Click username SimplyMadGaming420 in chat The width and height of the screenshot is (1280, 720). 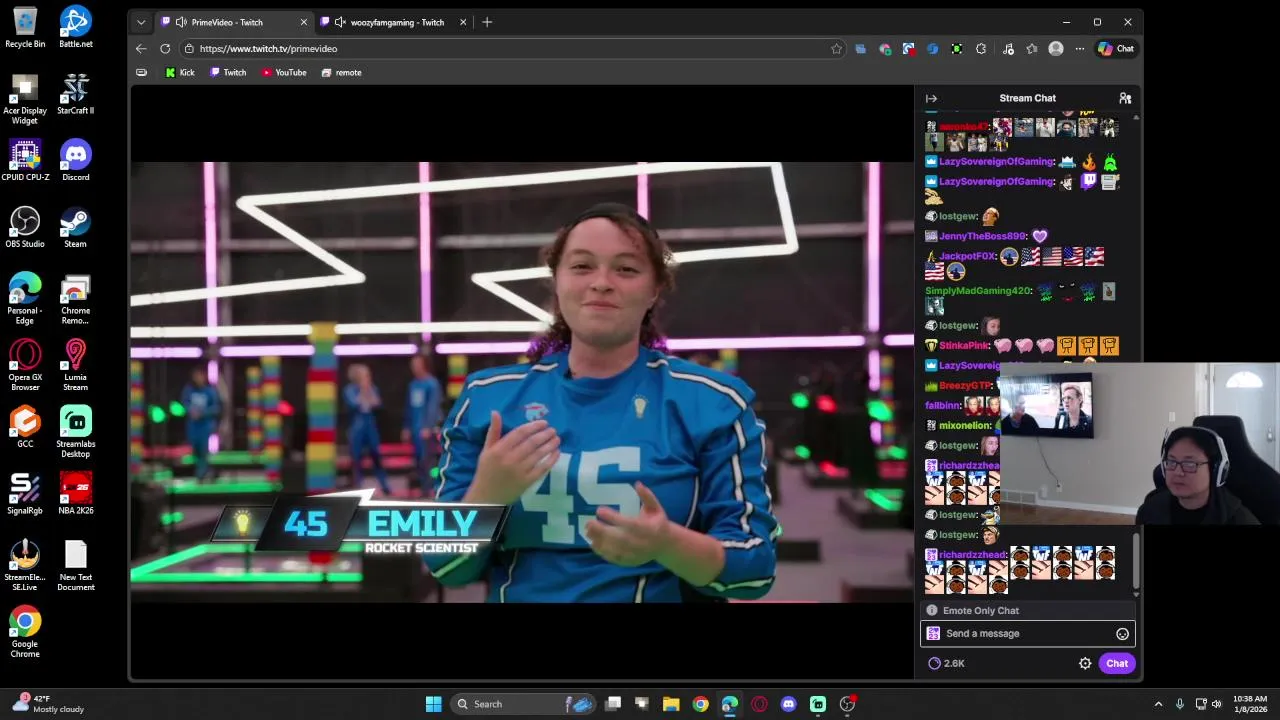(978, 291)
